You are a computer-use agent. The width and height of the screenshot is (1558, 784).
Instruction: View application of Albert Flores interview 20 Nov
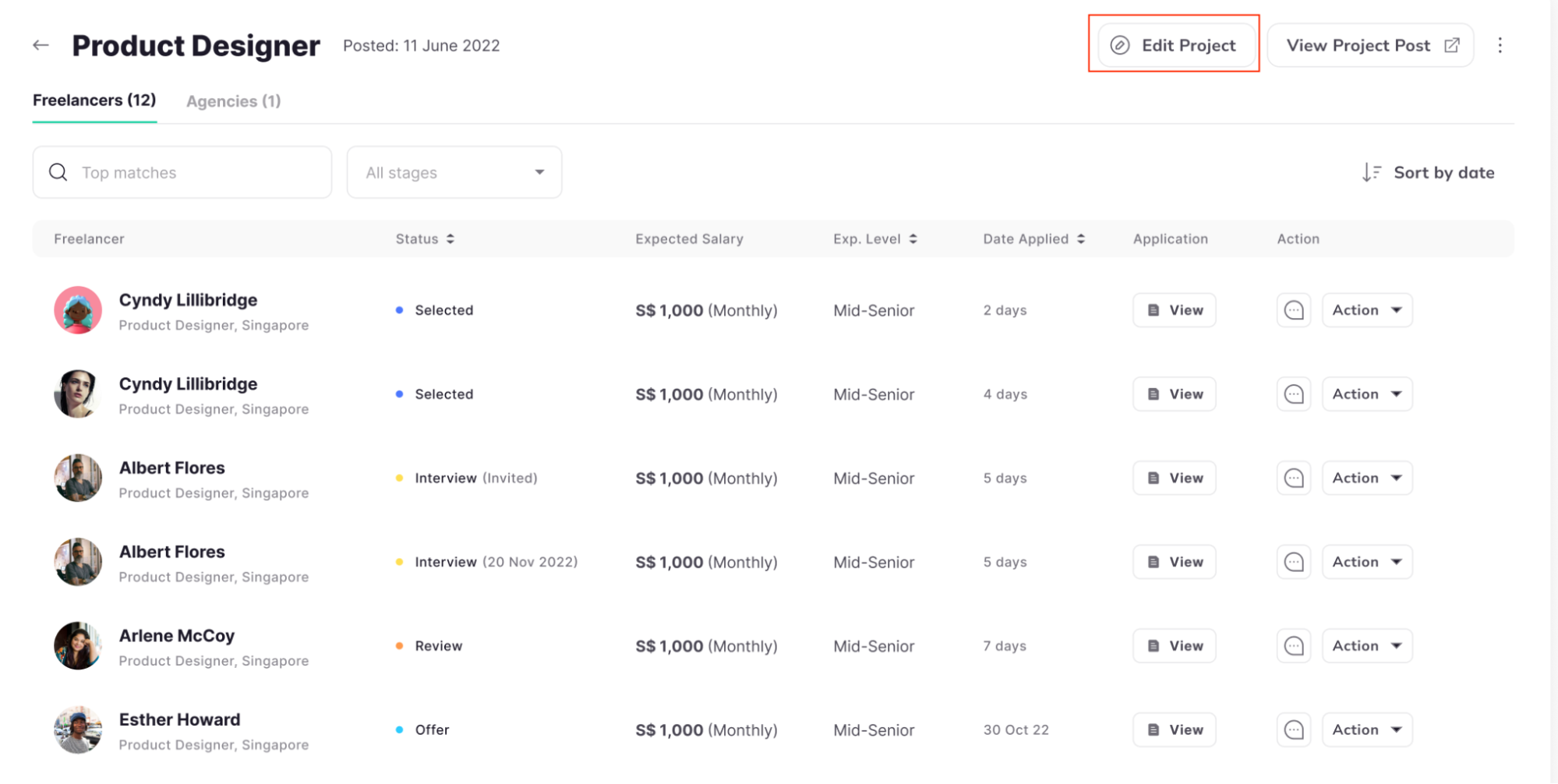tap(1174, 562)
